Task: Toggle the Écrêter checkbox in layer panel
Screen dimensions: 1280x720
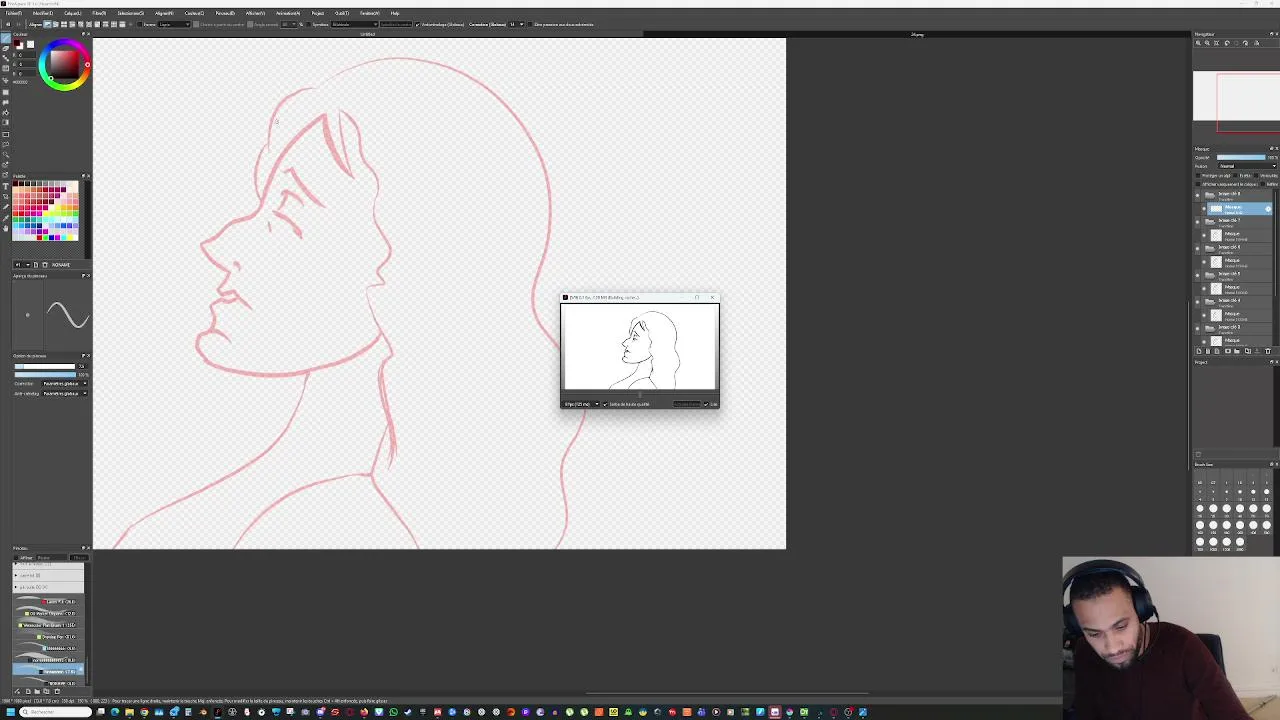Action: pos(1236,176)
